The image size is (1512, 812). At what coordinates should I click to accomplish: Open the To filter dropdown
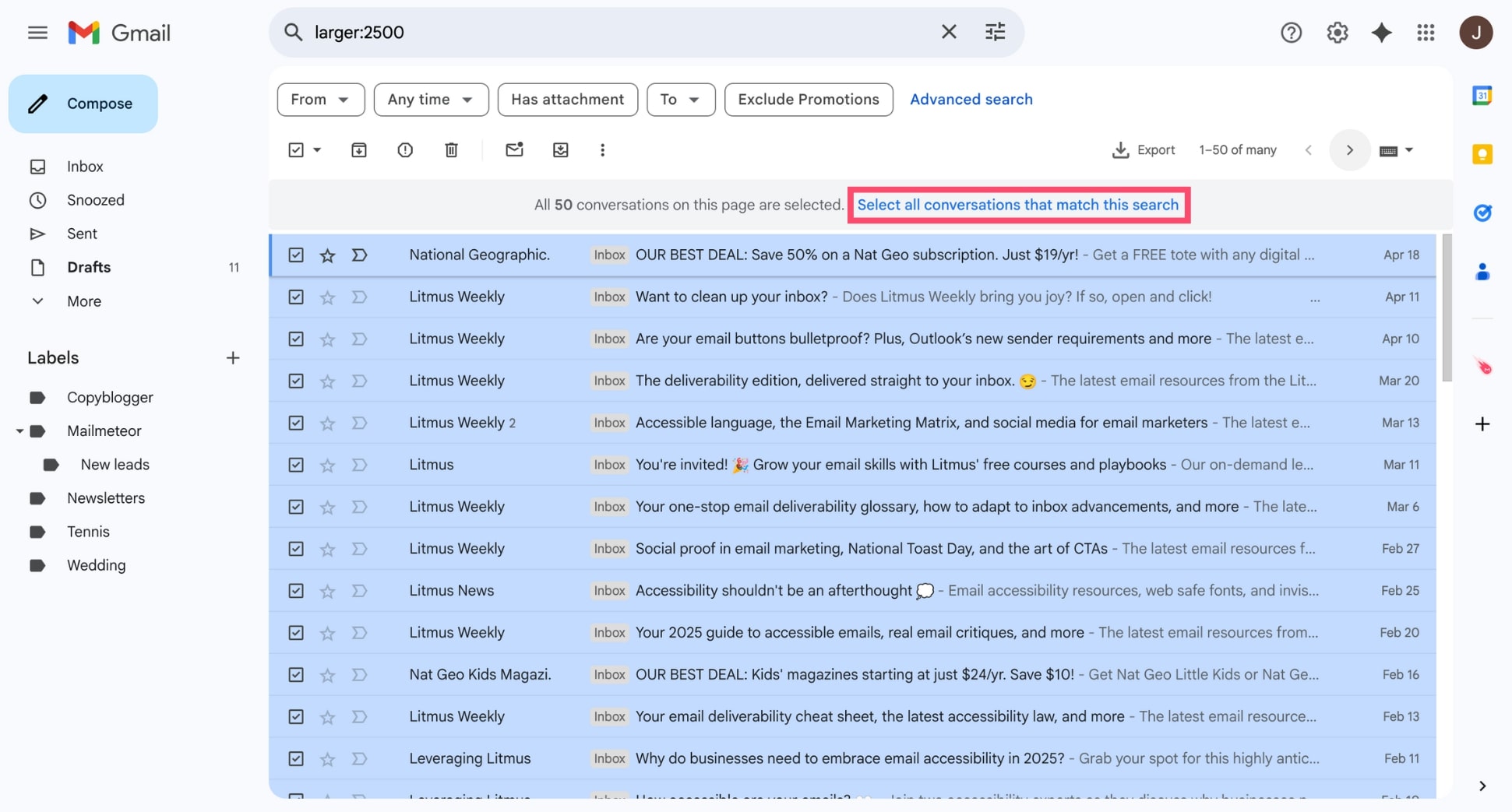(680, 100)
